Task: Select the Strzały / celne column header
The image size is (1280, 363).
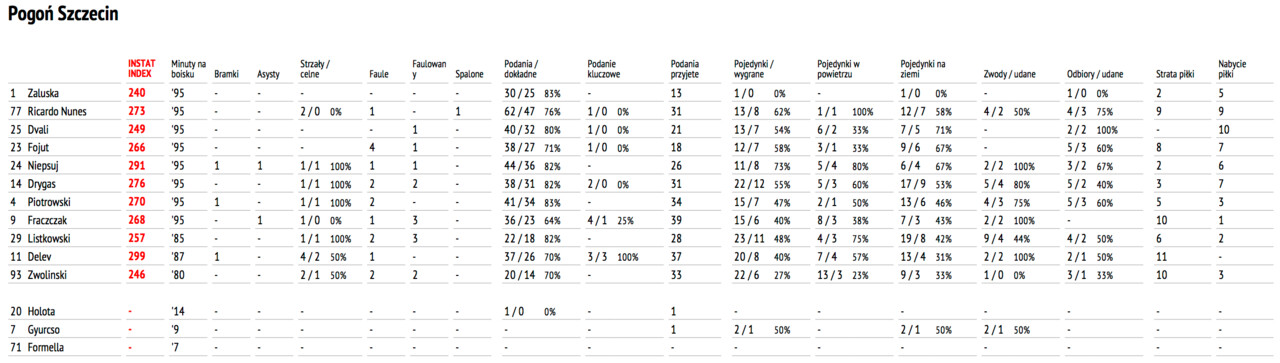Action: click(318, 68)
